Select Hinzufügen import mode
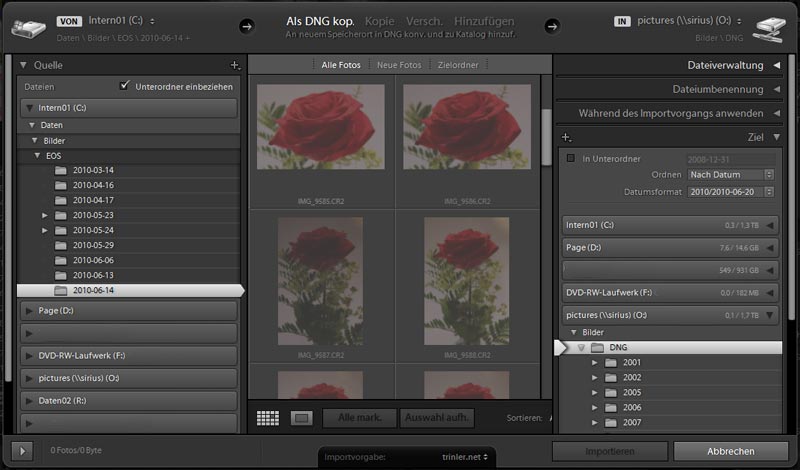This screenshot has height=470, width=800. pyautogui.click(x=484, y=21)
